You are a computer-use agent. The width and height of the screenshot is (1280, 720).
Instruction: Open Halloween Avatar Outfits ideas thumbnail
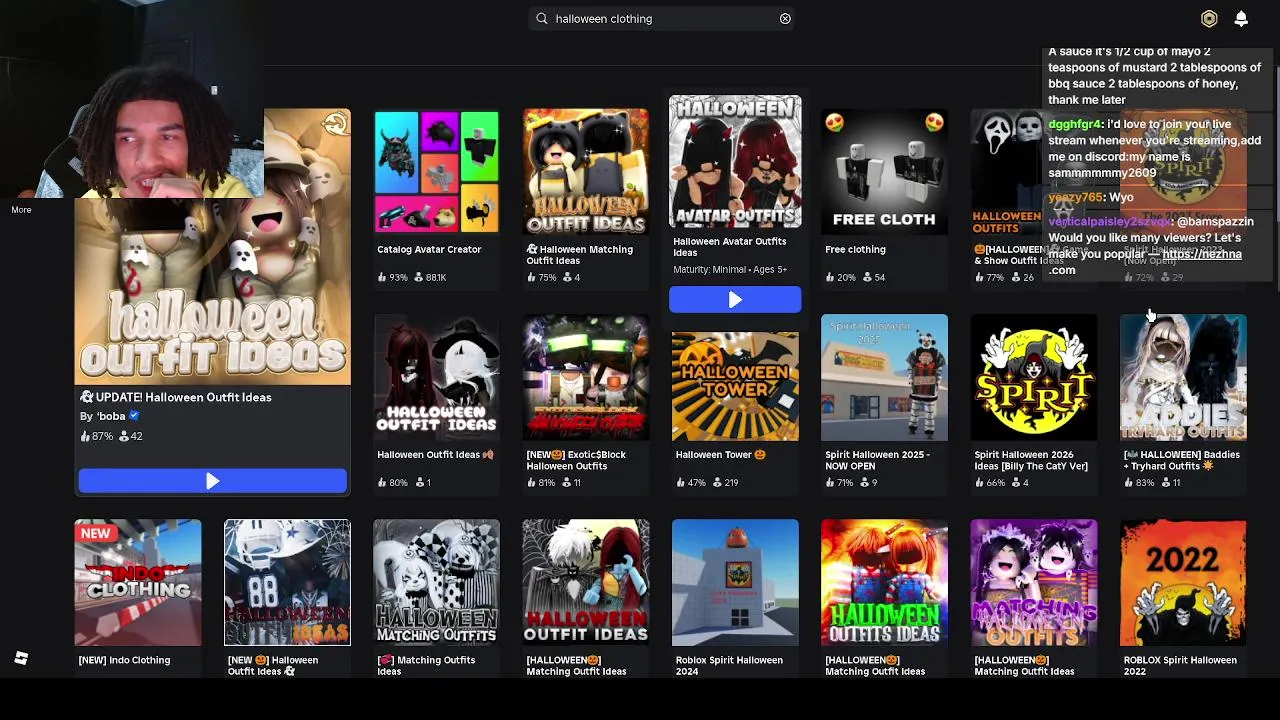(x=735, y=162)
